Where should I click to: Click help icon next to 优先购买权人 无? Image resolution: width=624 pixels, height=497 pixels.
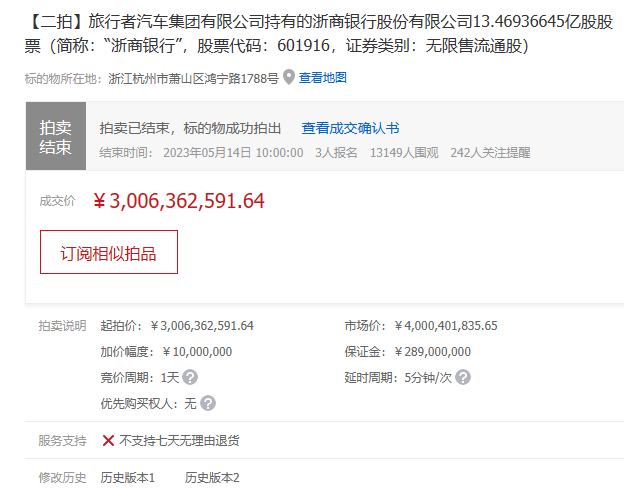click(208, 403)
